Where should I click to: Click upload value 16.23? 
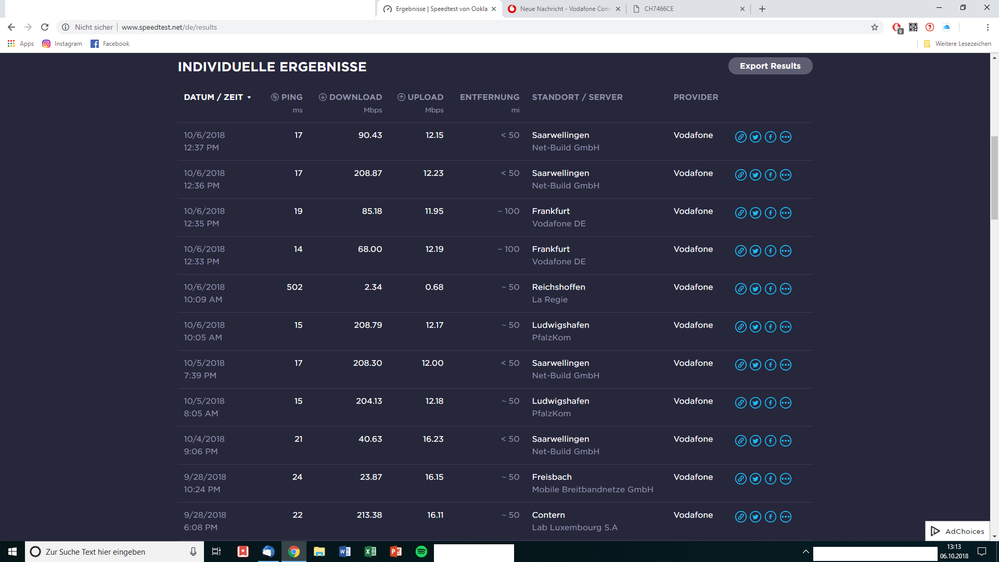(433, 439)
